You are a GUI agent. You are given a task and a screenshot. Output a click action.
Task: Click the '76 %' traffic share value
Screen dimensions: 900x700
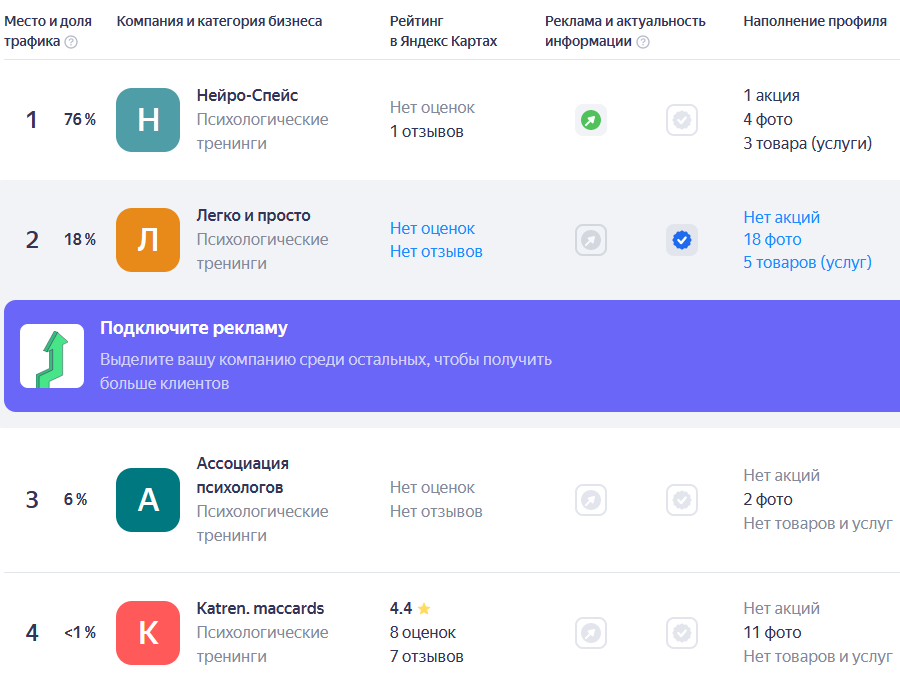(80, 119)
